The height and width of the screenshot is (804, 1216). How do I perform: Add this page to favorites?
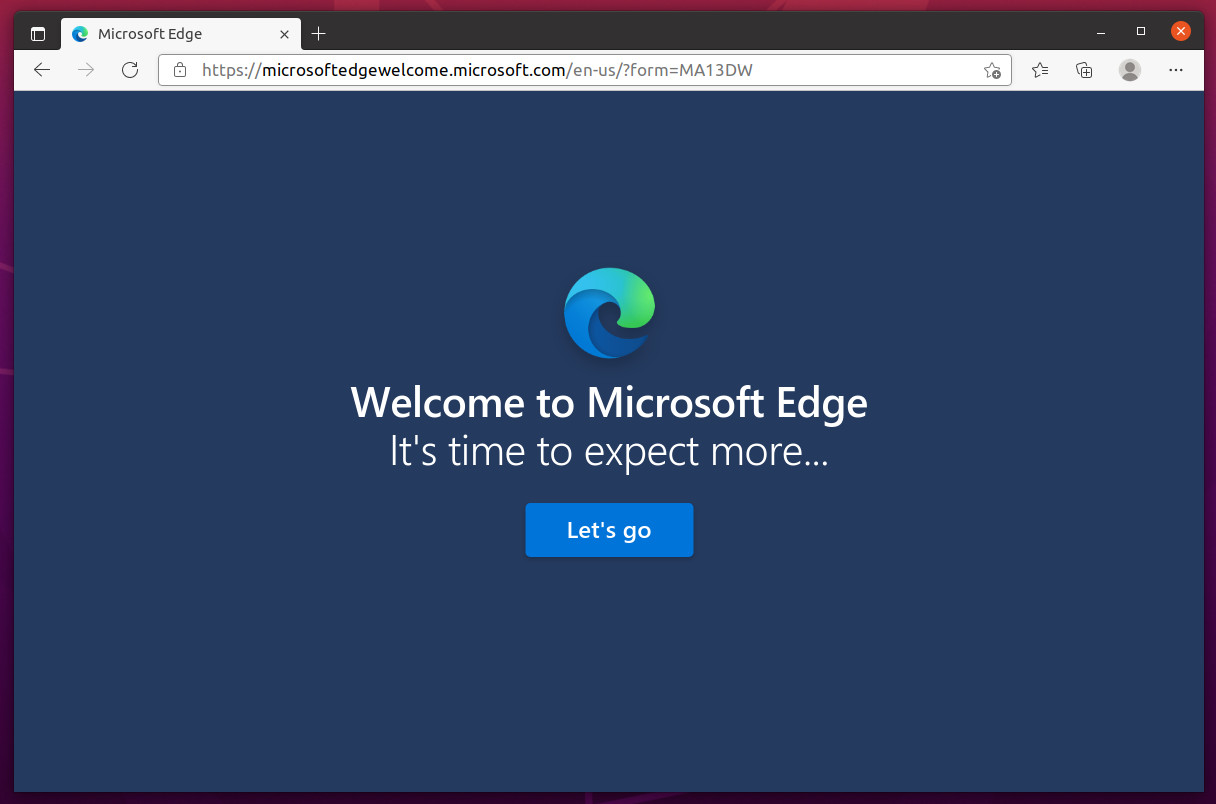(x=993, y=70)
